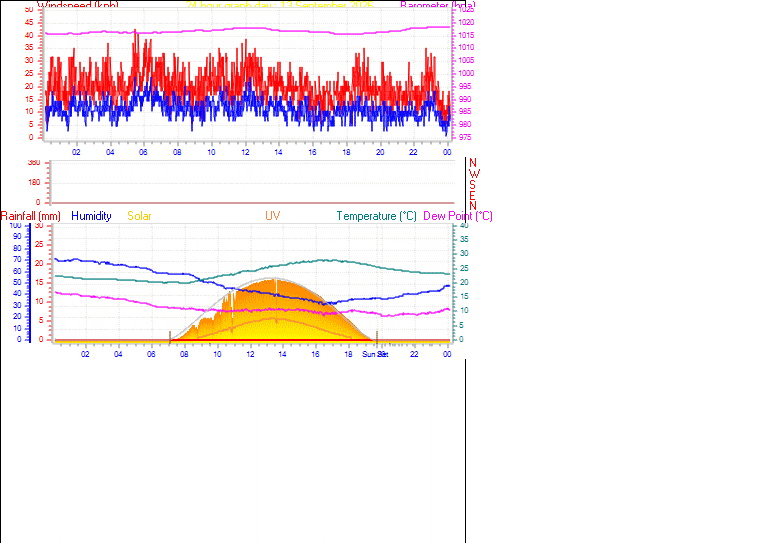Click 35 on the teal temperature axis
This screenshot has height=543, width=761.
[464, 239]
